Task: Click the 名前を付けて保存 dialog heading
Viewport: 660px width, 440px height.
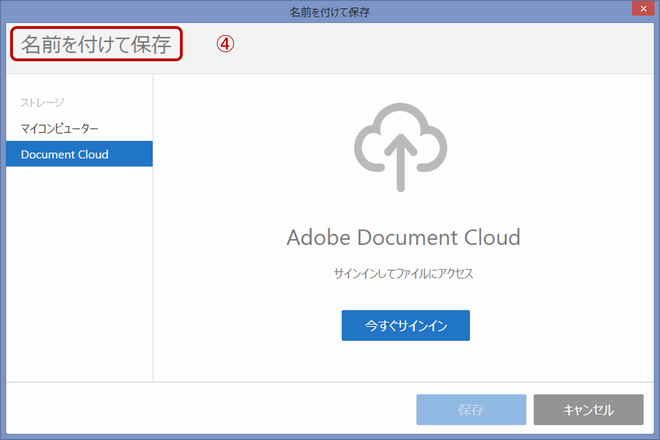Action: tap(96, 44)
